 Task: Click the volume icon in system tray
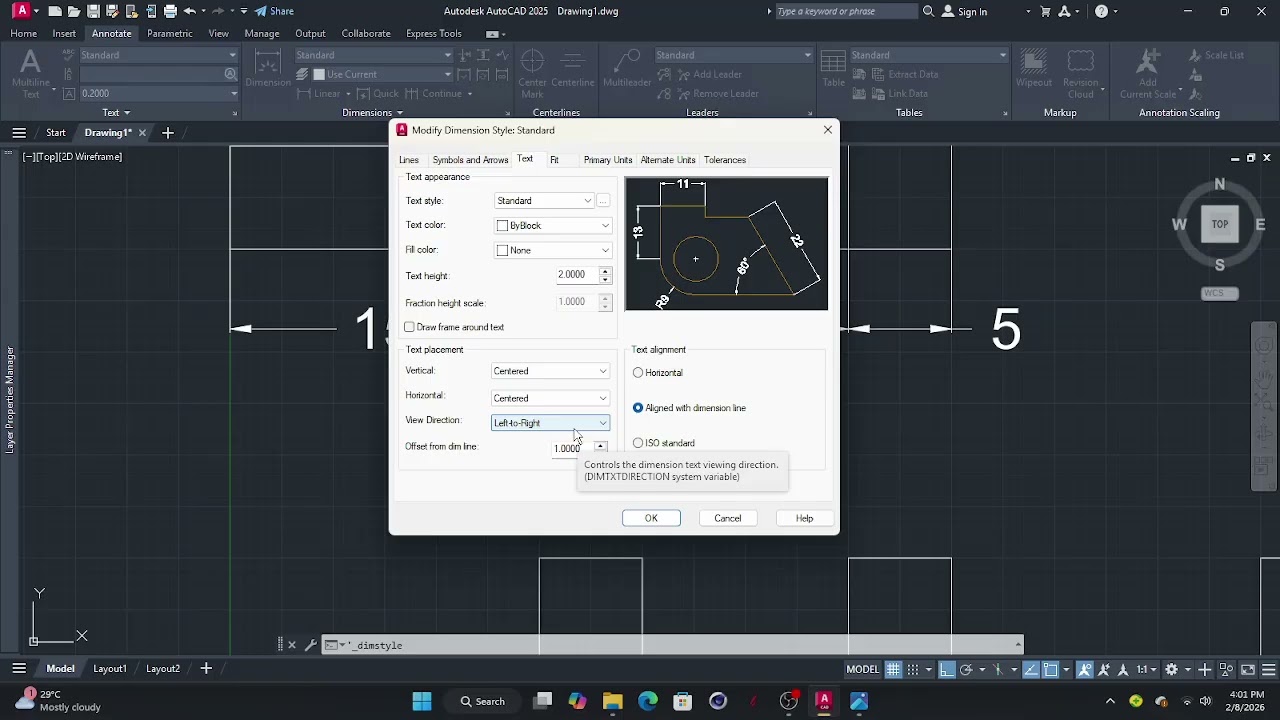[1205, 701]
